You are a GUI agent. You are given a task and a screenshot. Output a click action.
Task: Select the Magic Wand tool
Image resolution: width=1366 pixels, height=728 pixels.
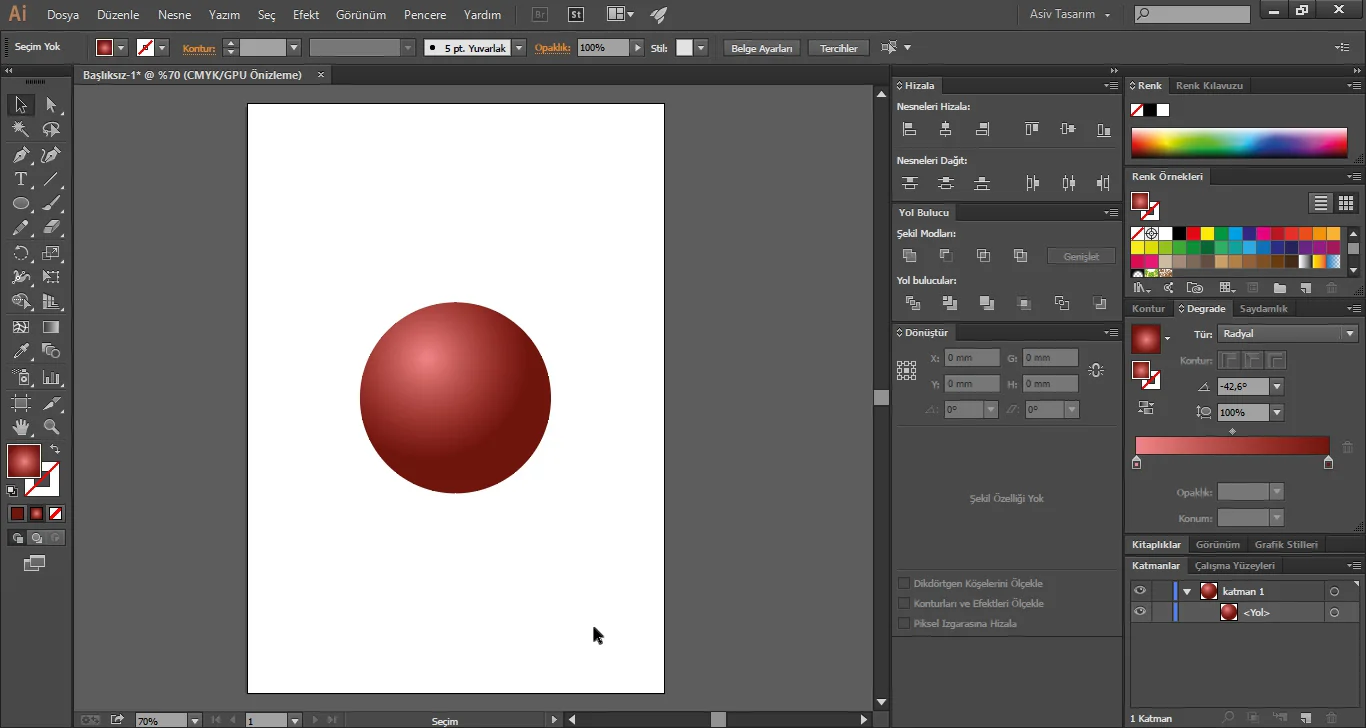[20, 130]
